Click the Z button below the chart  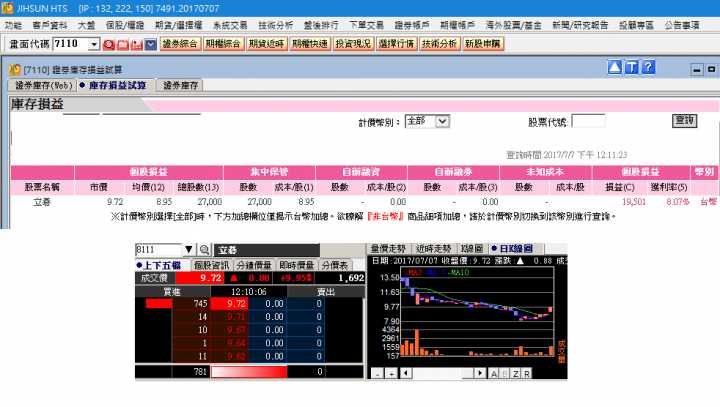click(x=516, y=373)
